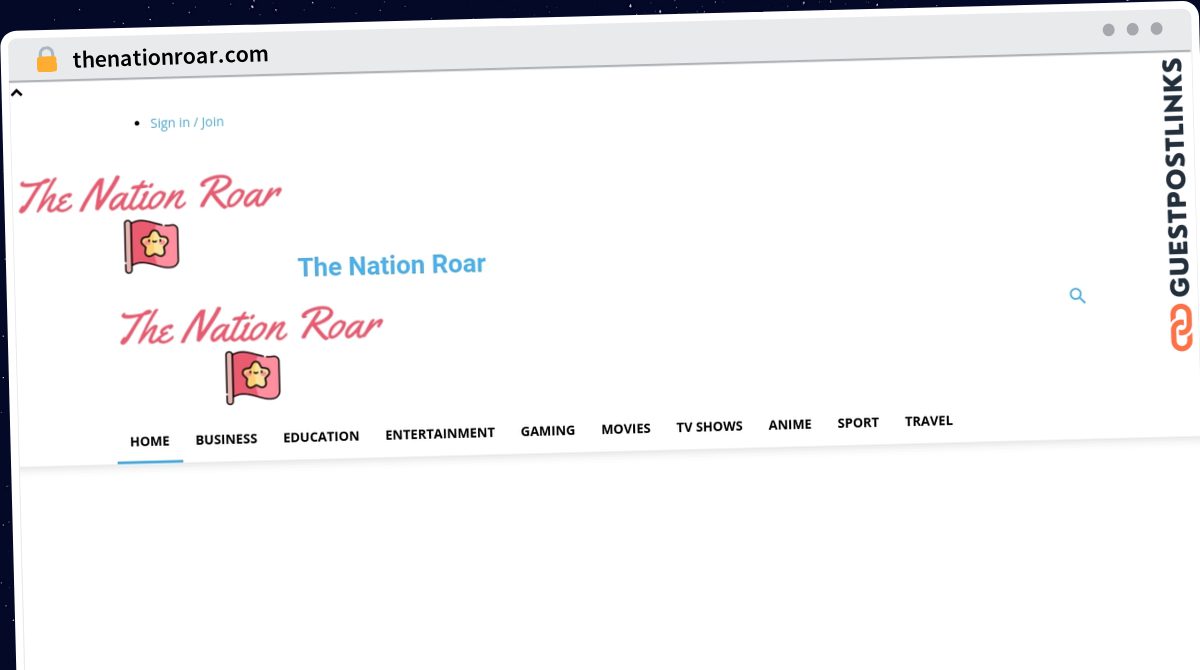The image size is (1200, 670).
Task: Click the orange padlock icon in address bar
Action: click(x=47, y=60)
